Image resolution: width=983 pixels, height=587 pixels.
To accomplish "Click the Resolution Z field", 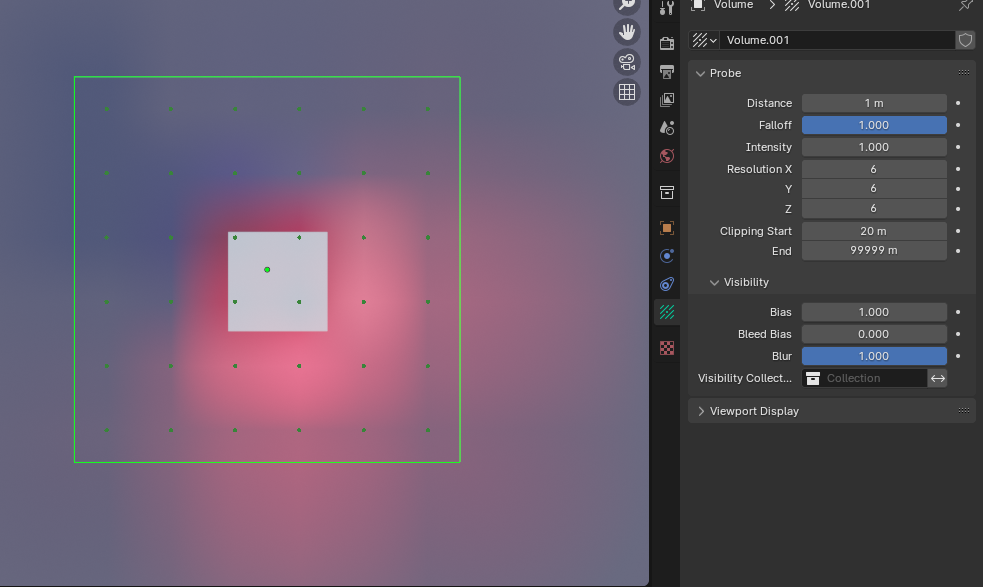I will pyautogui.click(x=874, y=208).
